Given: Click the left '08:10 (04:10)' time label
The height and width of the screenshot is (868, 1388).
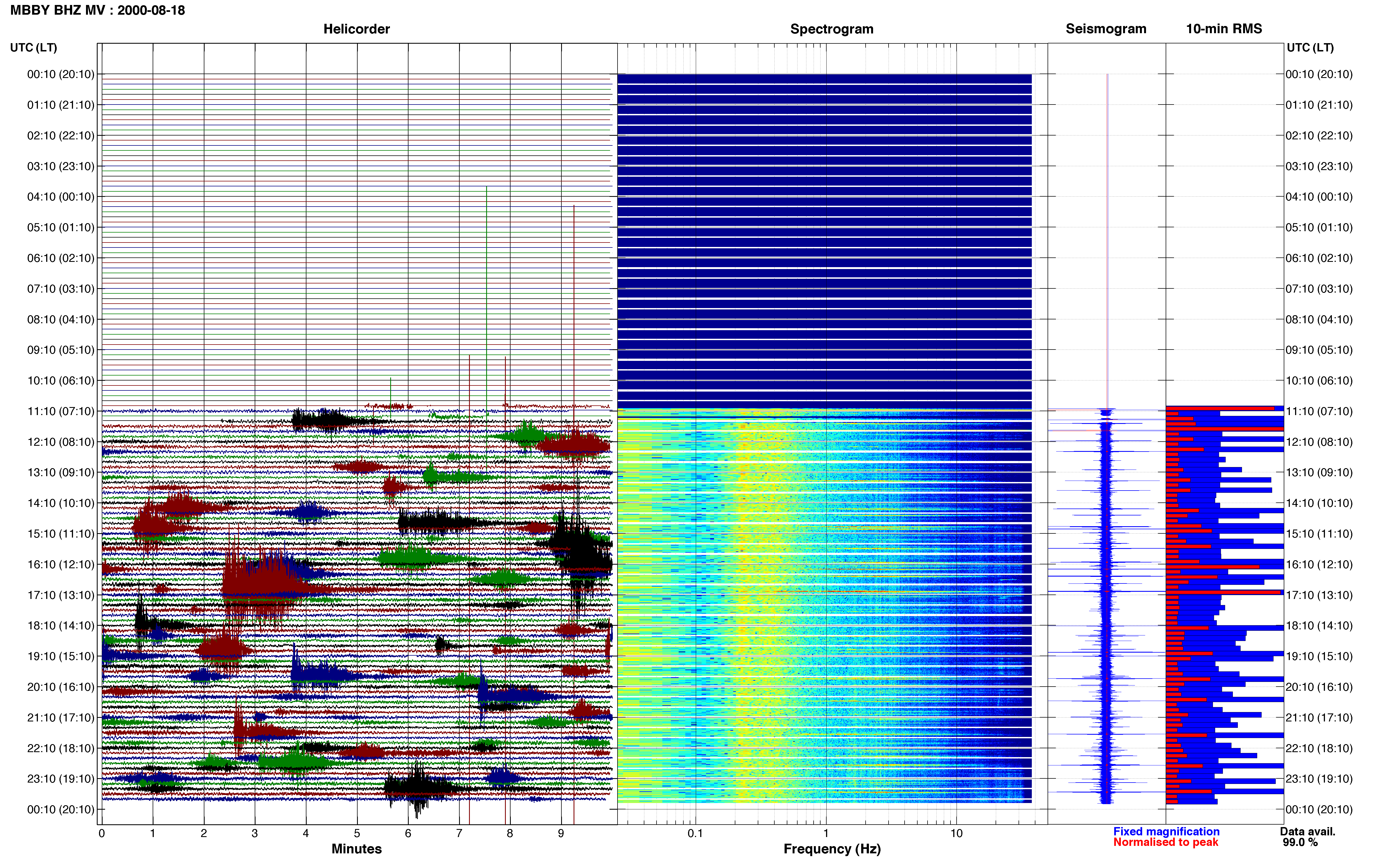Looking at the screenshot, I should tap(61, 319).
